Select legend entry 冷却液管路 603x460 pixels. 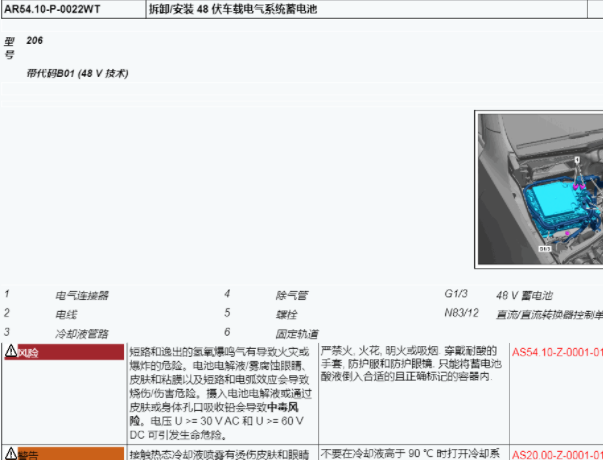point(82,334)
